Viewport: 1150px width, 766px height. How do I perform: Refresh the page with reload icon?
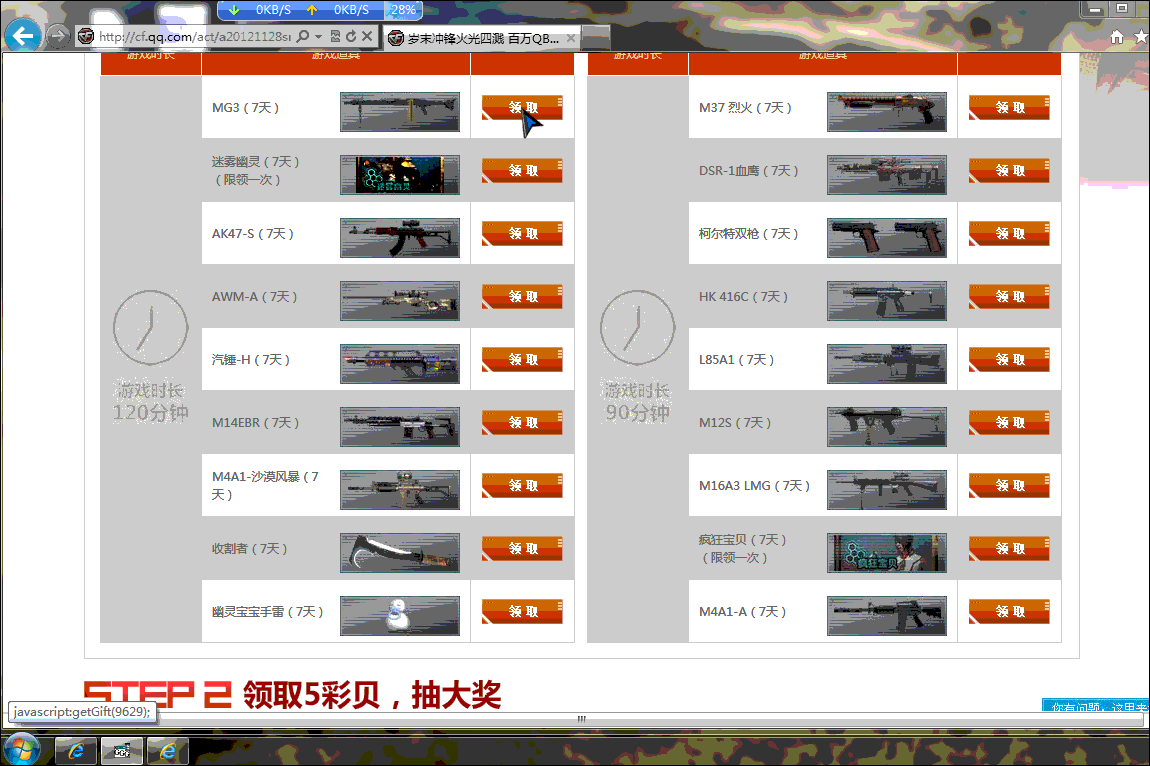351,36
